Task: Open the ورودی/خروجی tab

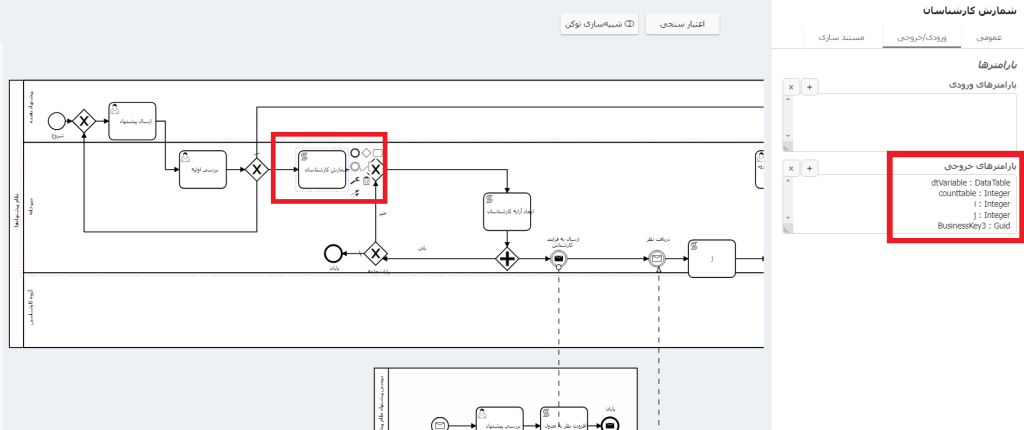Action: tap(911, 37)
